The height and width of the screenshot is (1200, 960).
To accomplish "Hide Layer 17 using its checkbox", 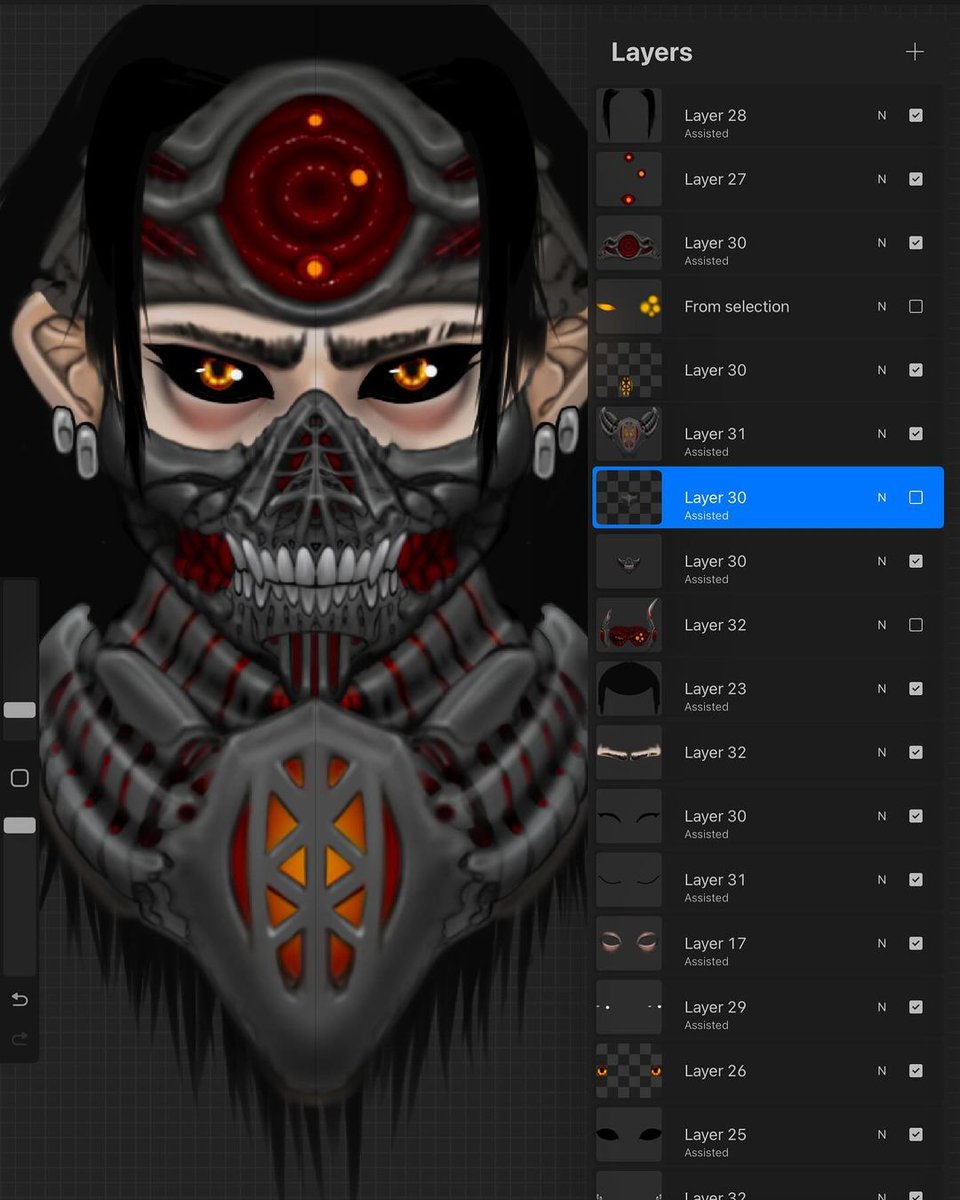I will (915, 943).
